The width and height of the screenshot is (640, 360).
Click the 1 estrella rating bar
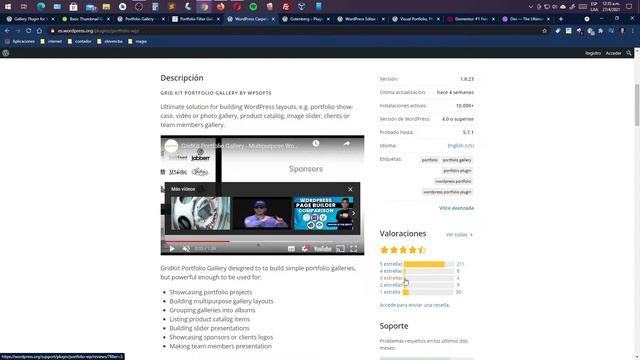(x=429, y=292)
